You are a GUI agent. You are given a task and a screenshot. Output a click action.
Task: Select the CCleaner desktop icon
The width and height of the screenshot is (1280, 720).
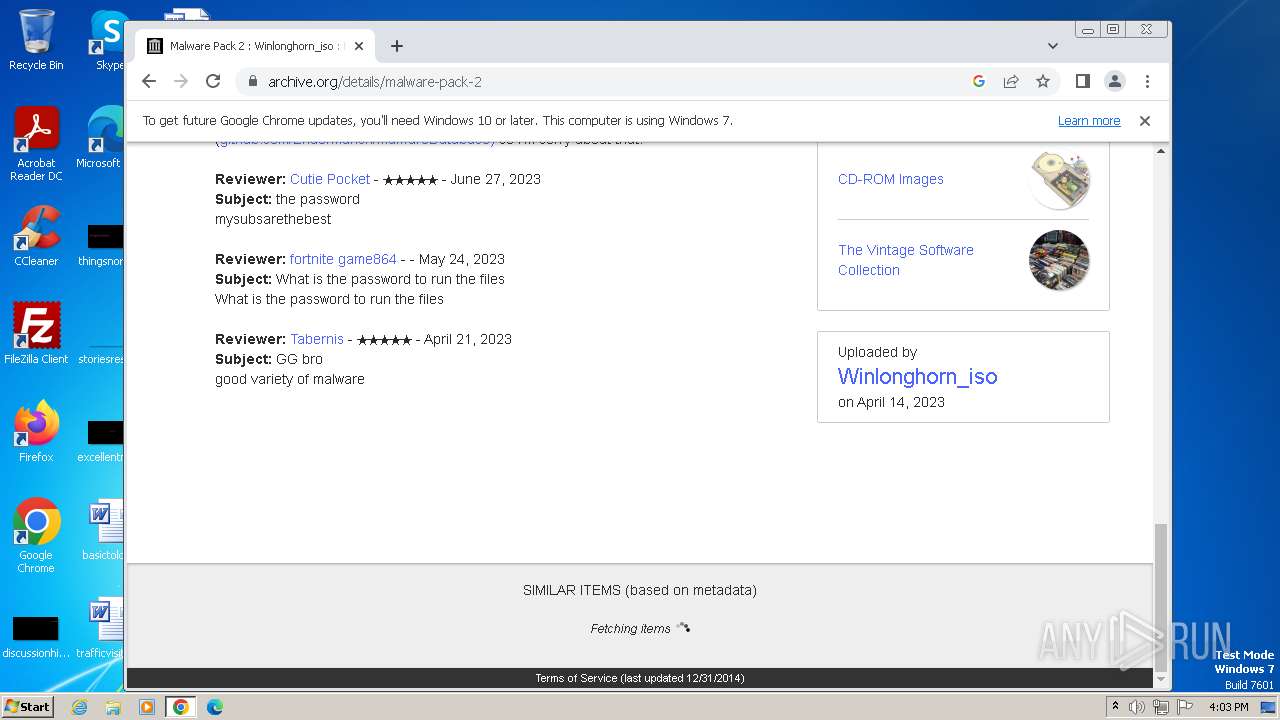[36, 236]
